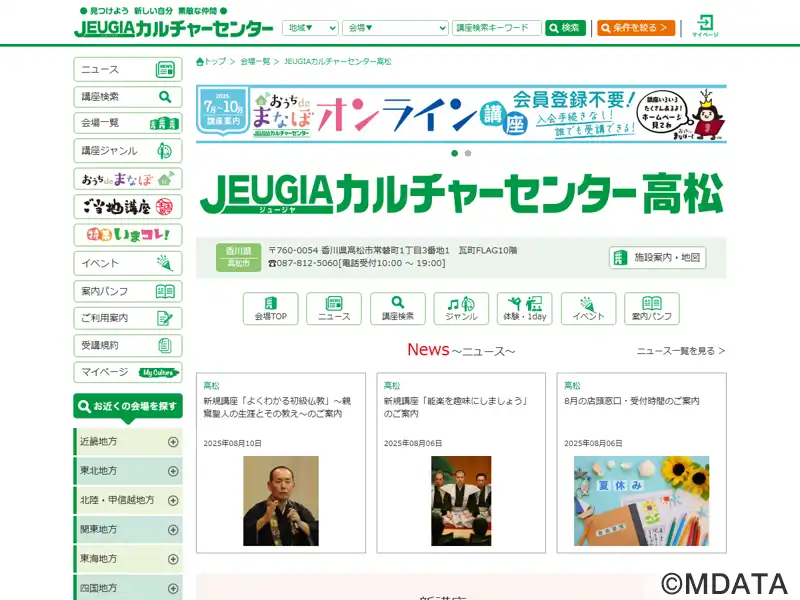Click the ご利用案内 sidebar pencil icon
This screenshot has height=600, width=800.
165,318
